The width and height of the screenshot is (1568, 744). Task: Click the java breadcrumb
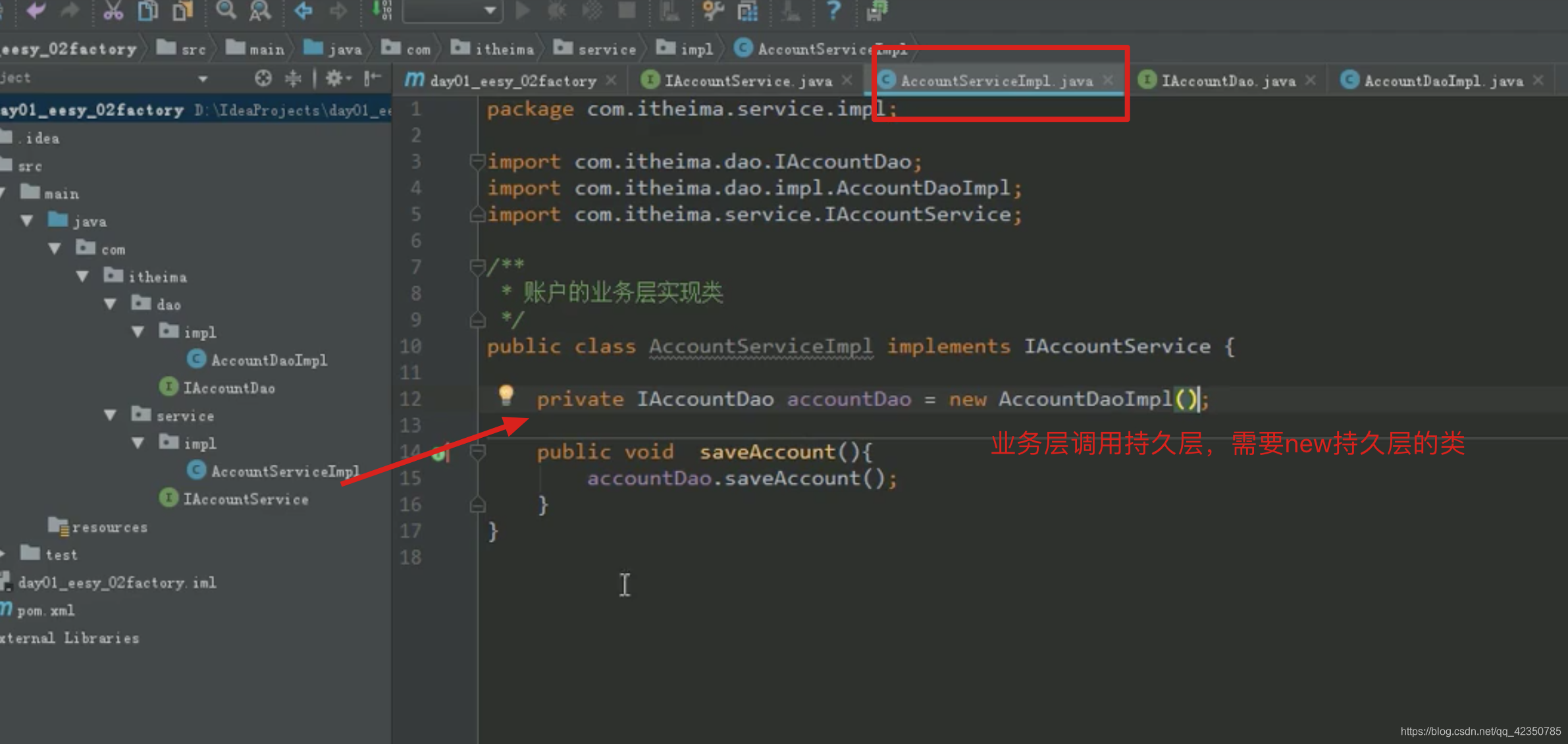tap(332, 49)
